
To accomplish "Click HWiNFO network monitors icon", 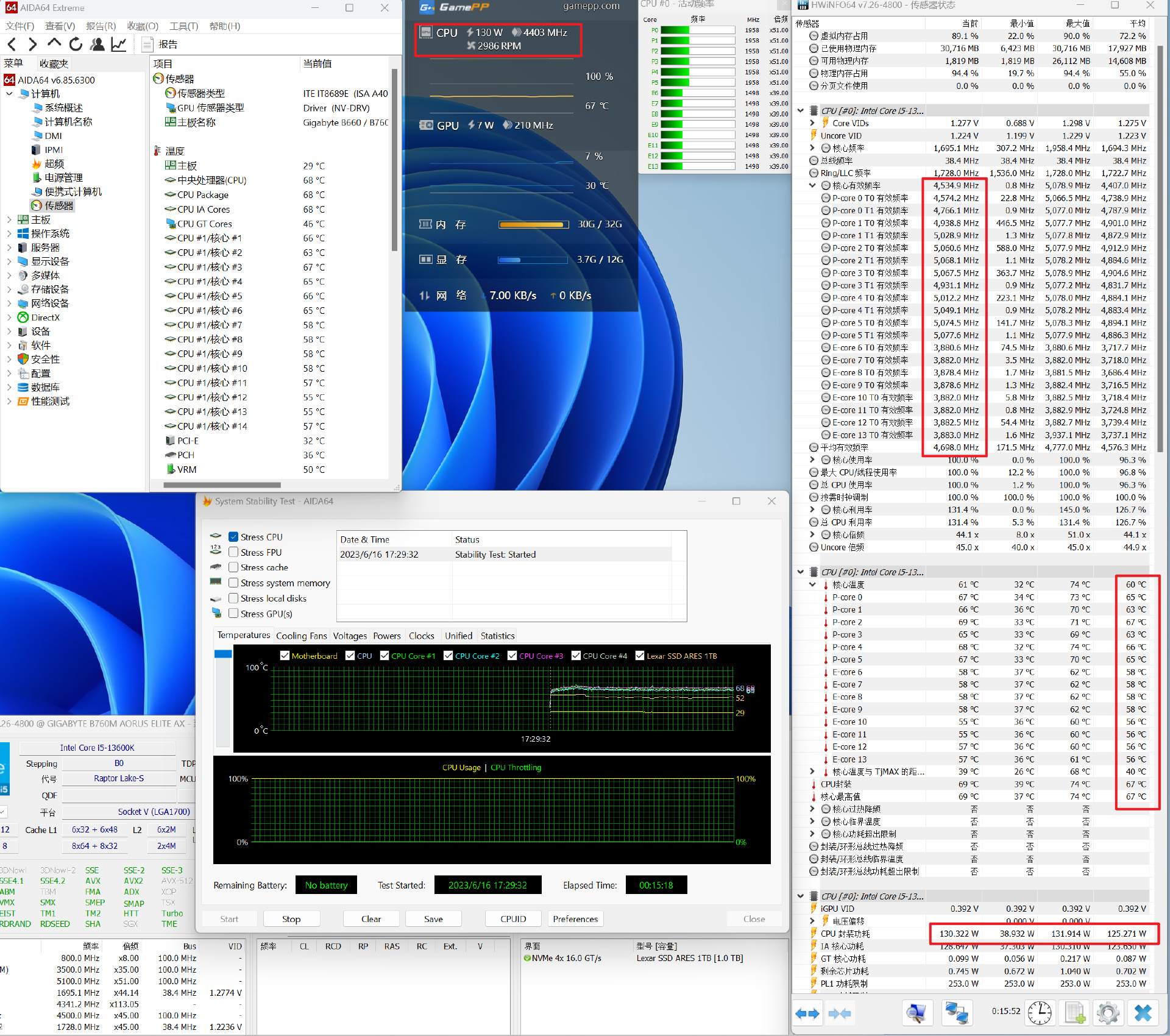I will tap(956, 1013).
